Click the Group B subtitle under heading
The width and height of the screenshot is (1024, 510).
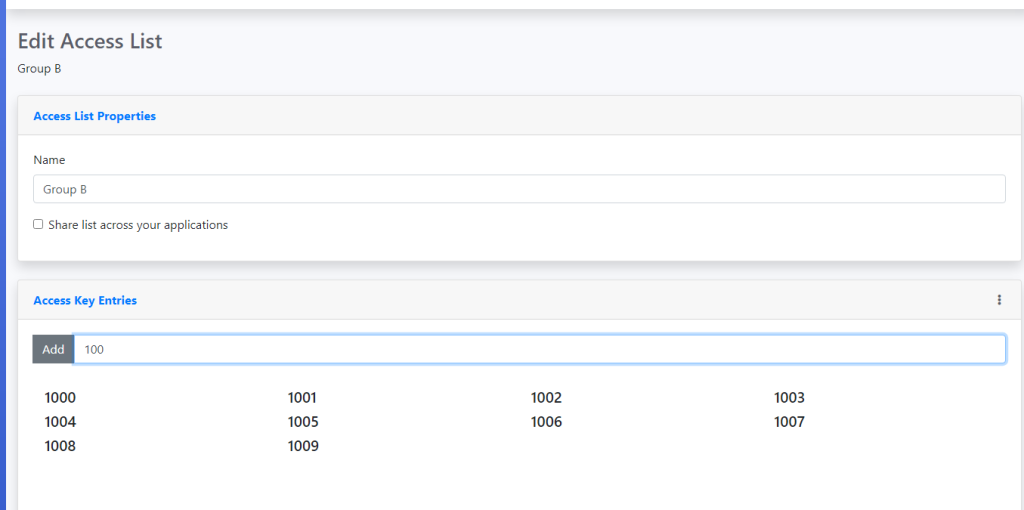click(x=40, y=69)
